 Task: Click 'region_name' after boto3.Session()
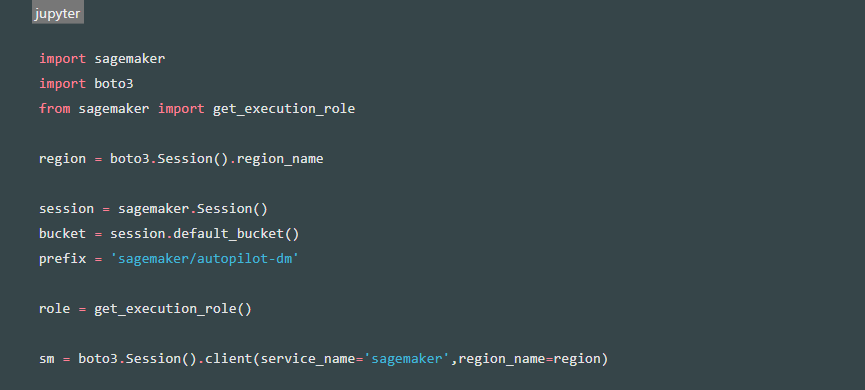point(280,159)
